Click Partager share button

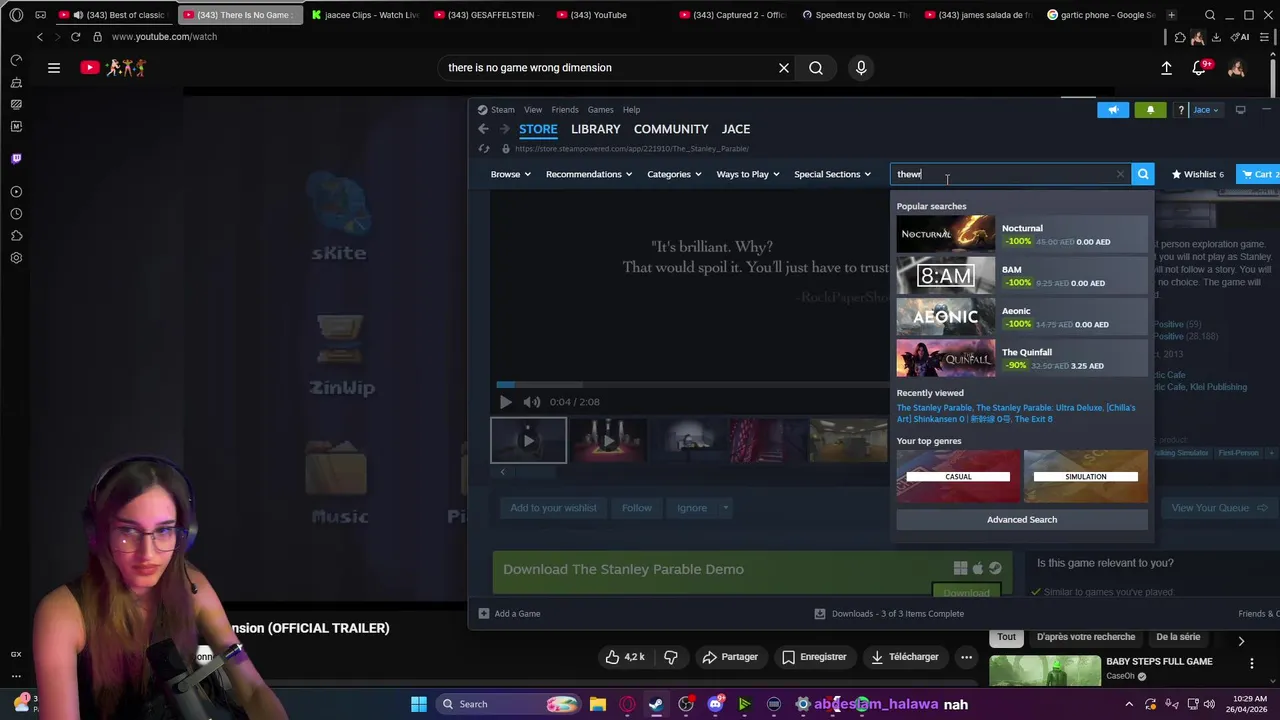click(x=730, y=657)
